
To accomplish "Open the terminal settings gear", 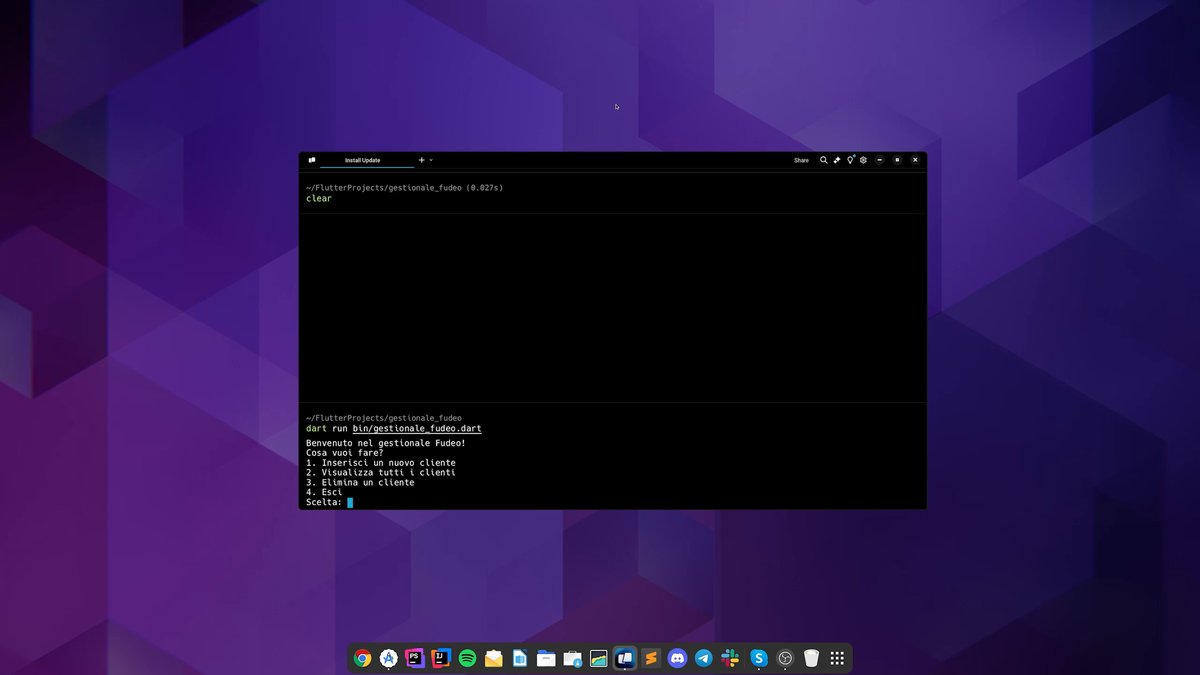I will (x=863, y=160).
